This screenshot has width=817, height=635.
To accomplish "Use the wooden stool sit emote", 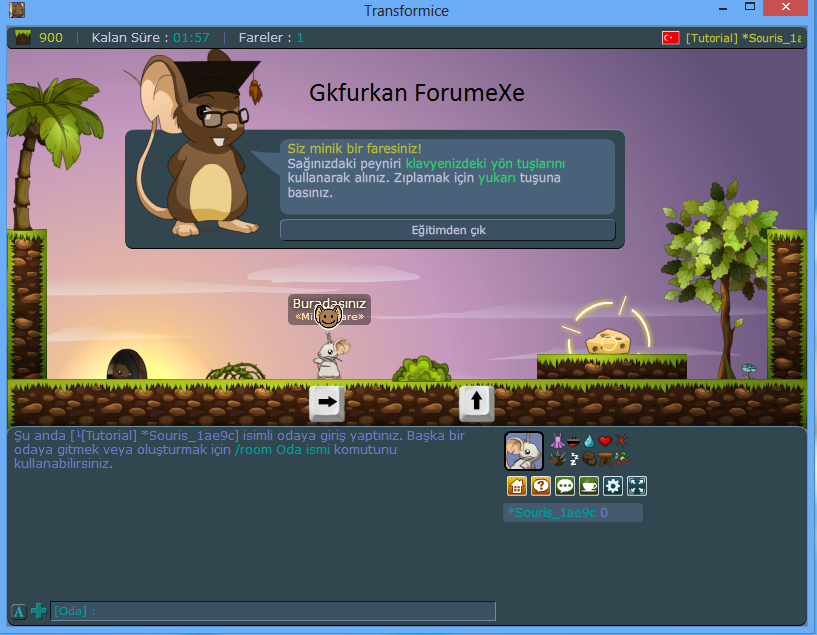I will point(605,459).
